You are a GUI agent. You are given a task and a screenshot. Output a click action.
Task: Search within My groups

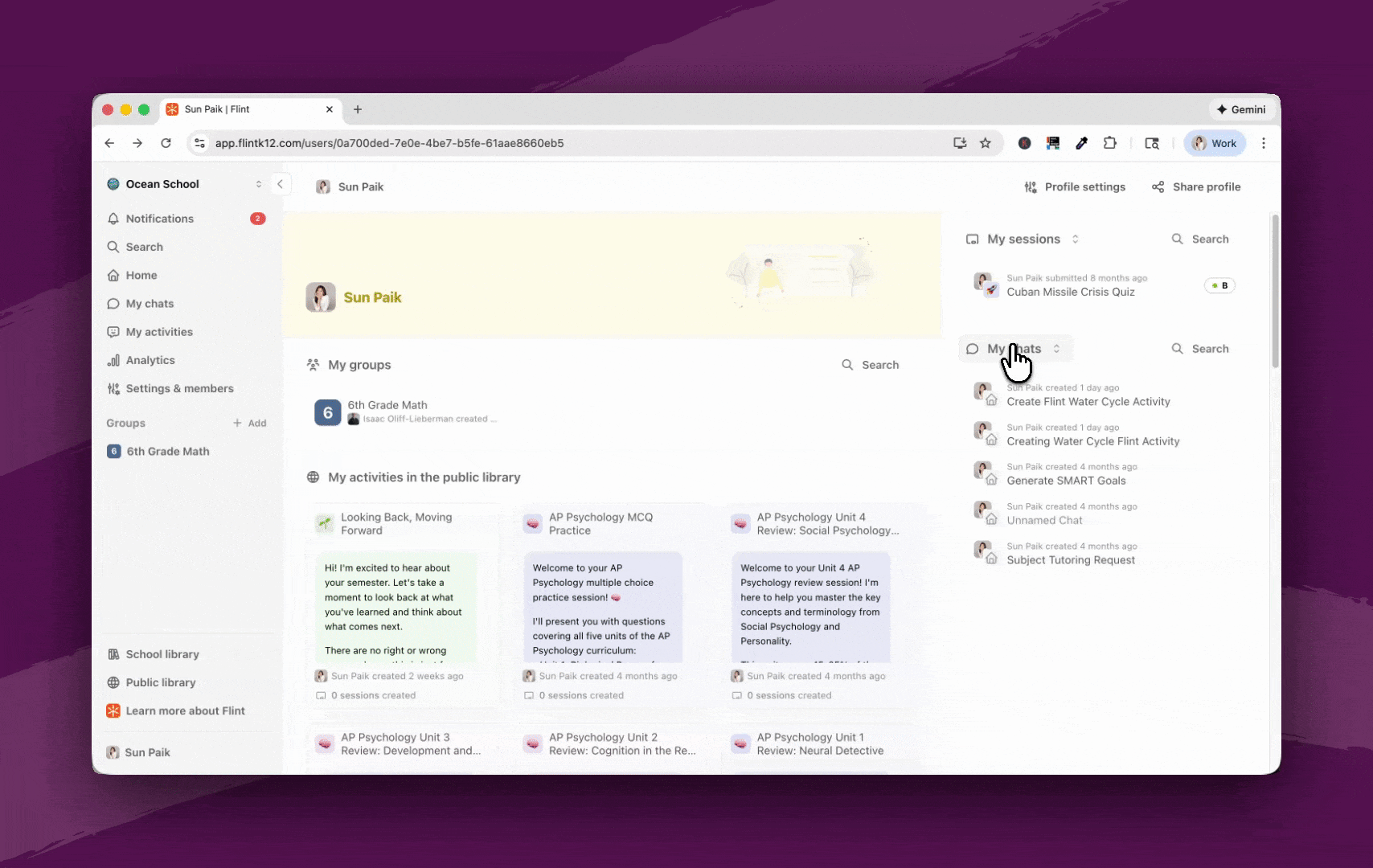(x=871, y=365)
